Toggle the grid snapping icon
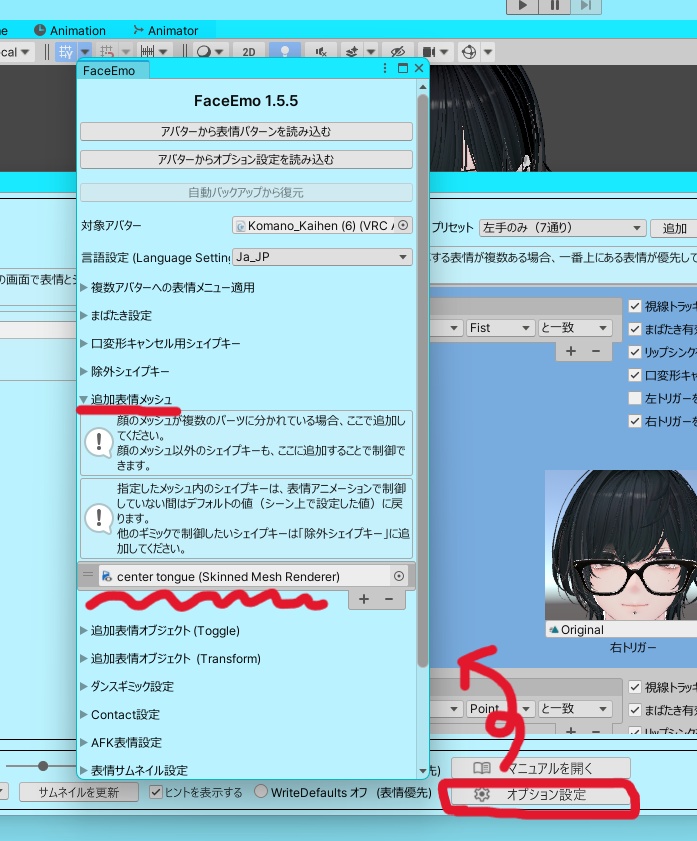The width and height of the screenshot is (697, 841). pyautogui.click(x=107, y=51)
